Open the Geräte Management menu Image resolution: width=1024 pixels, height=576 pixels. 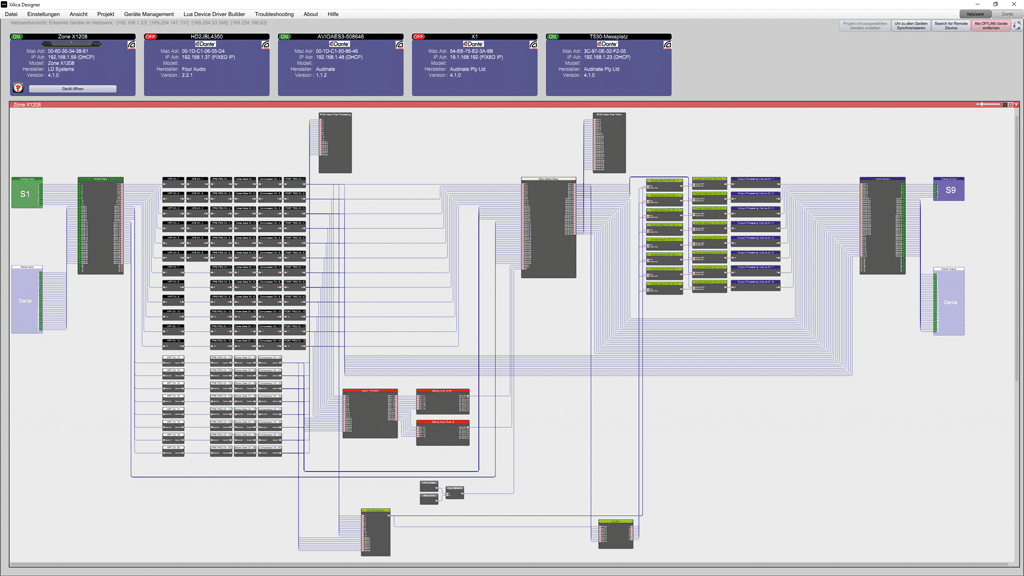click(149, 14)
